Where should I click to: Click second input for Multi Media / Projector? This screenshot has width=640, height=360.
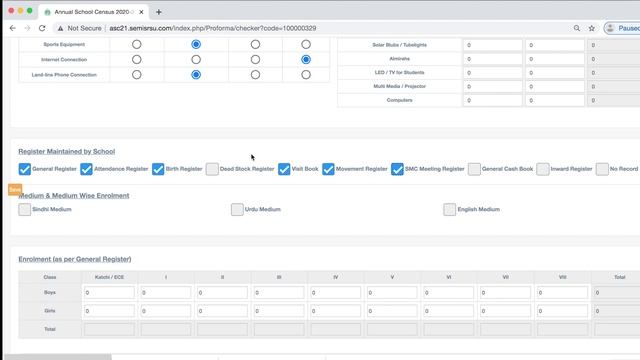click(x=555, y=87)
